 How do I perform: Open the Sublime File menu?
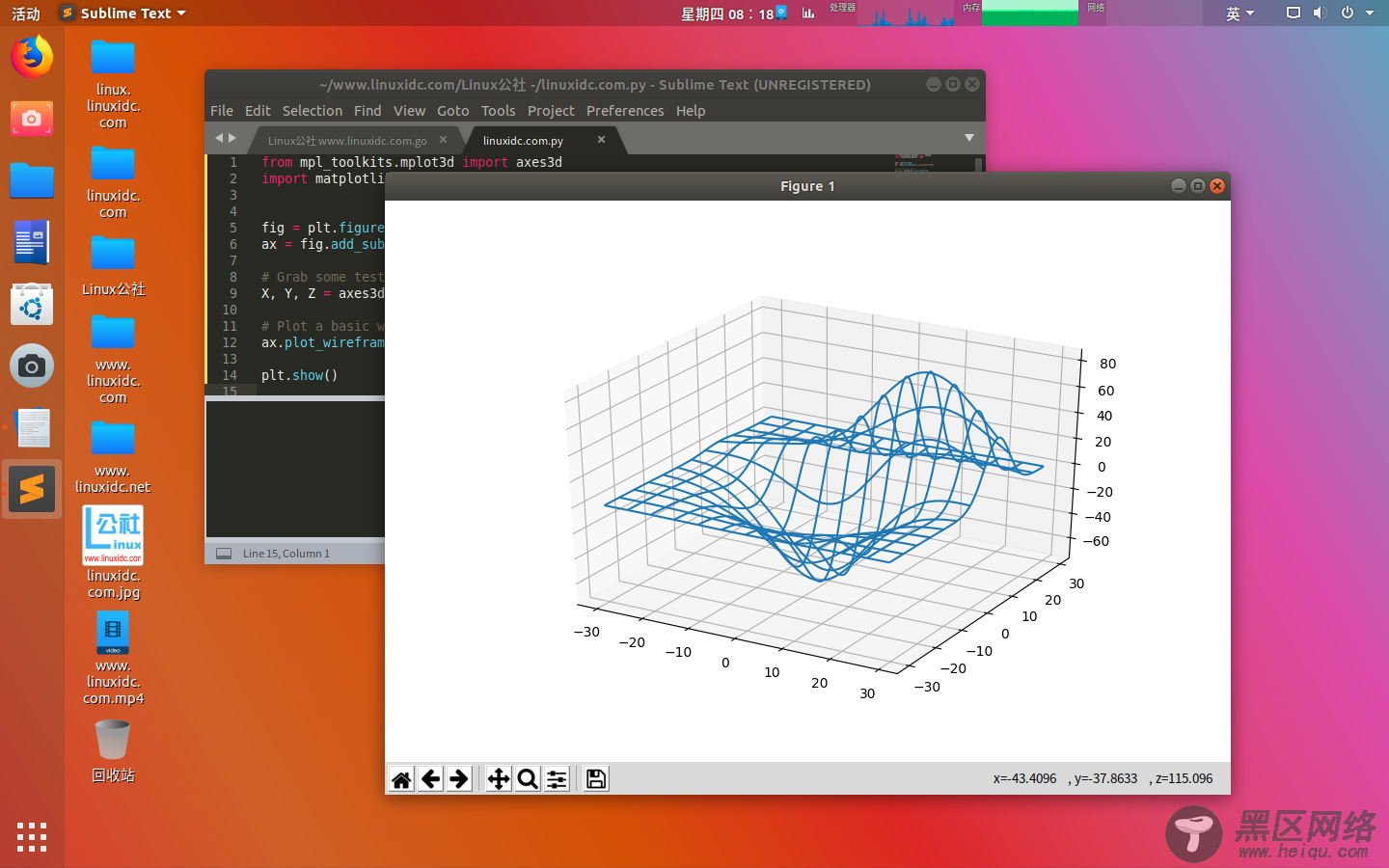point(222,111)
